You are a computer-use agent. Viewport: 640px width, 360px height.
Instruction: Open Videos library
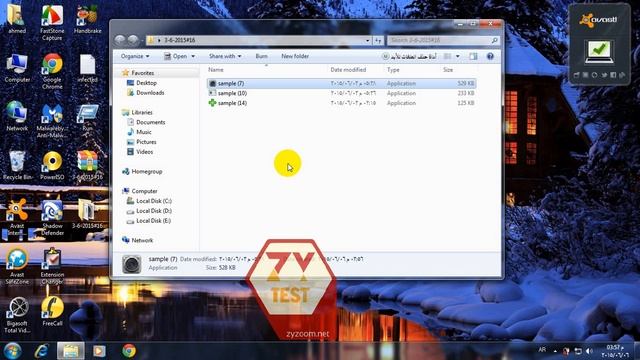(x=144, y=152)
